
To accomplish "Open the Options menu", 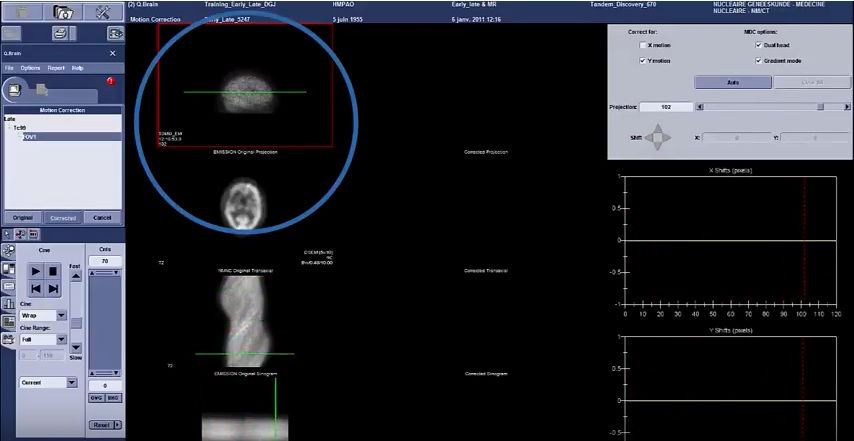I will (30, 68).
